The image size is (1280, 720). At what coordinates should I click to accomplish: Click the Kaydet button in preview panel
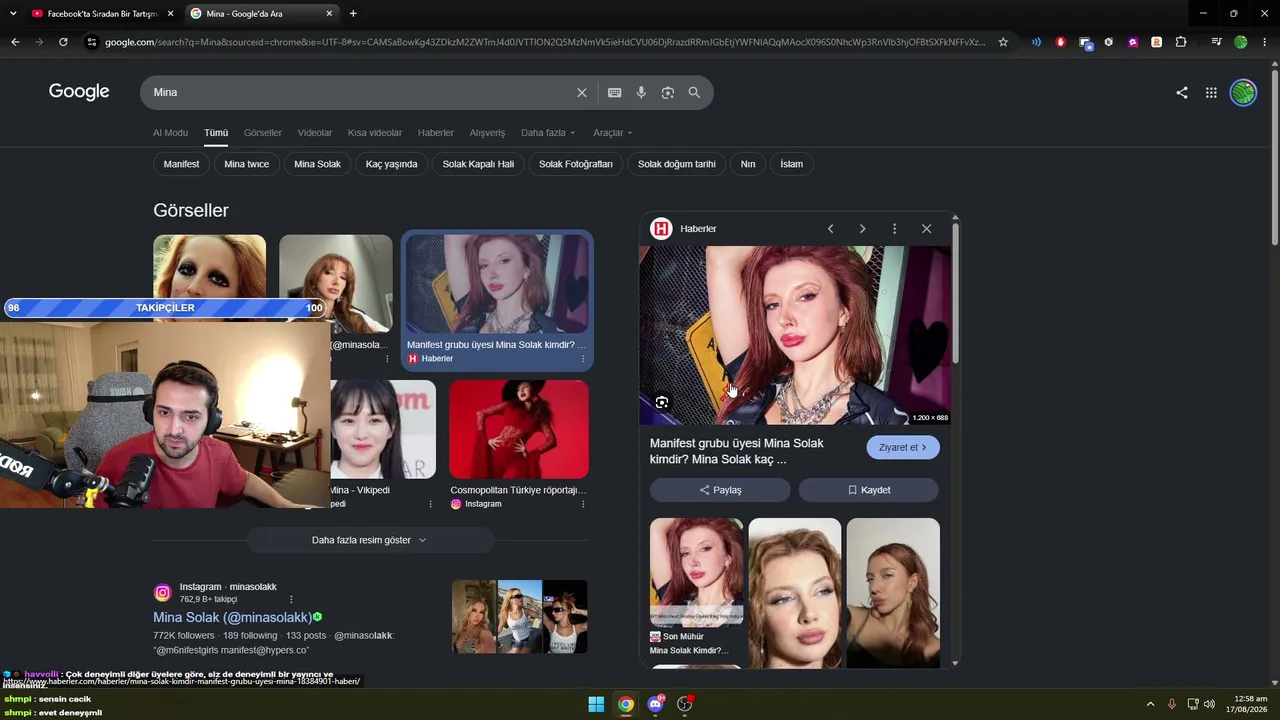pyautogui.click(x=868, y=490)
